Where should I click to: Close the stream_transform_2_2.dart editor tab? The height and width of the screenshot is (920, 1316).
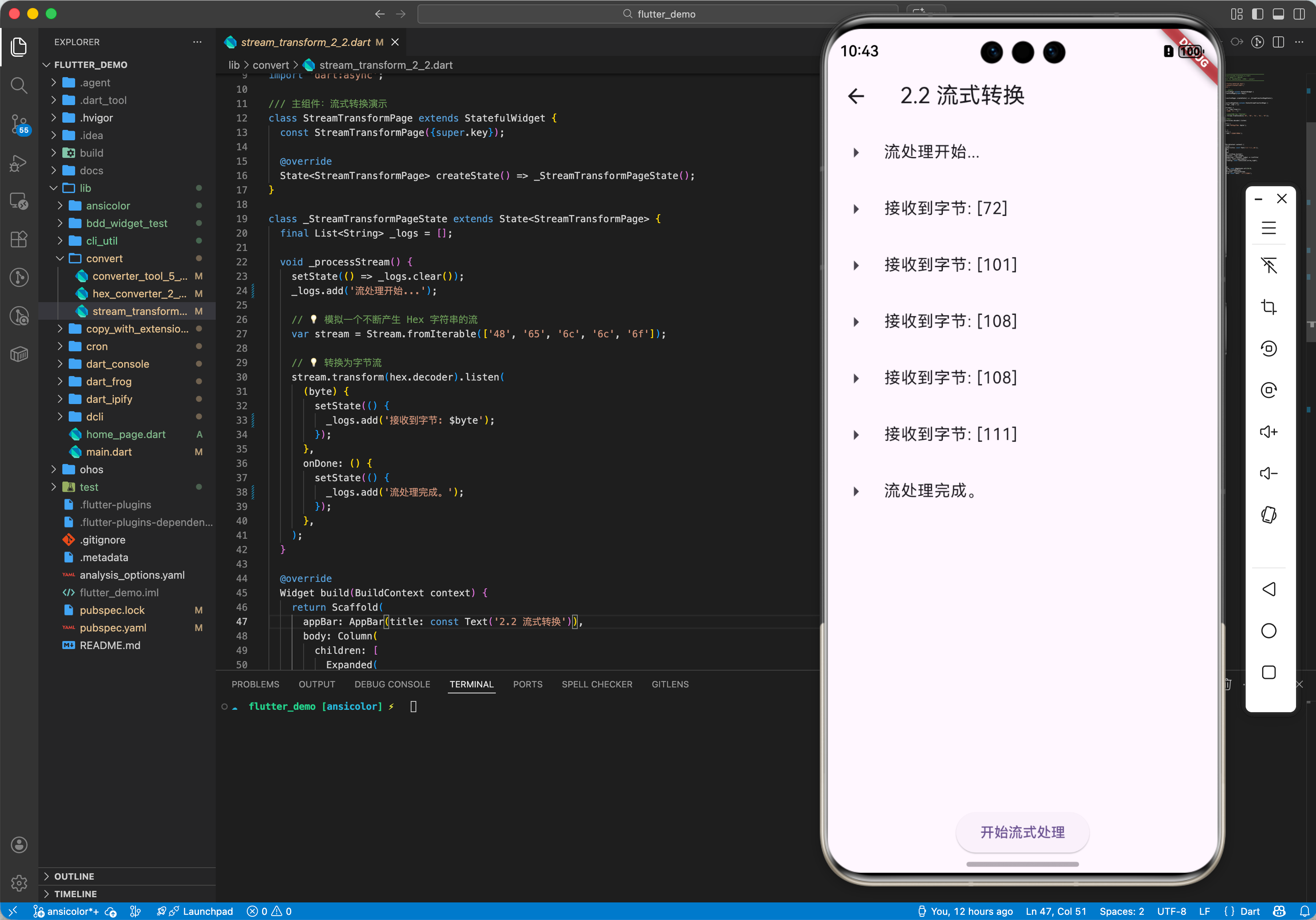pos(395,42)
